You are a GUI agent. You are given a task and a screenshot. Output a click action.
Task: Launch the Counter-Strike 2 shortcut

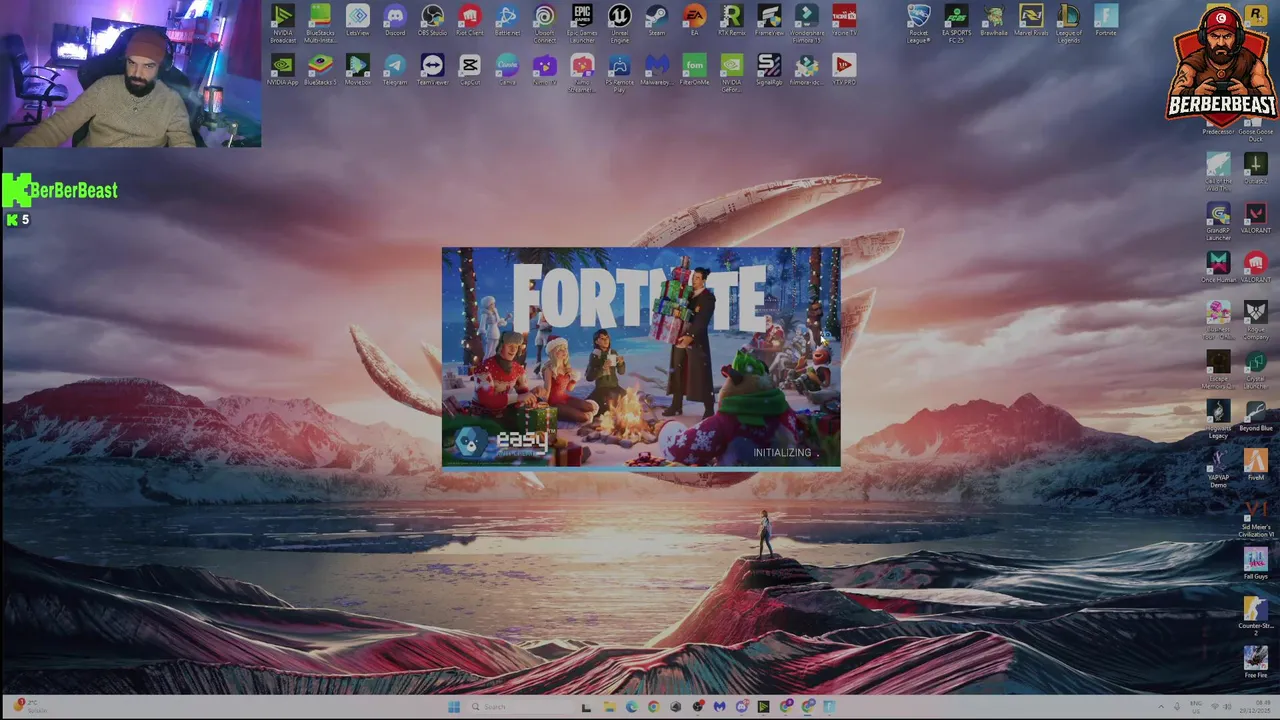pos(1255,617)
